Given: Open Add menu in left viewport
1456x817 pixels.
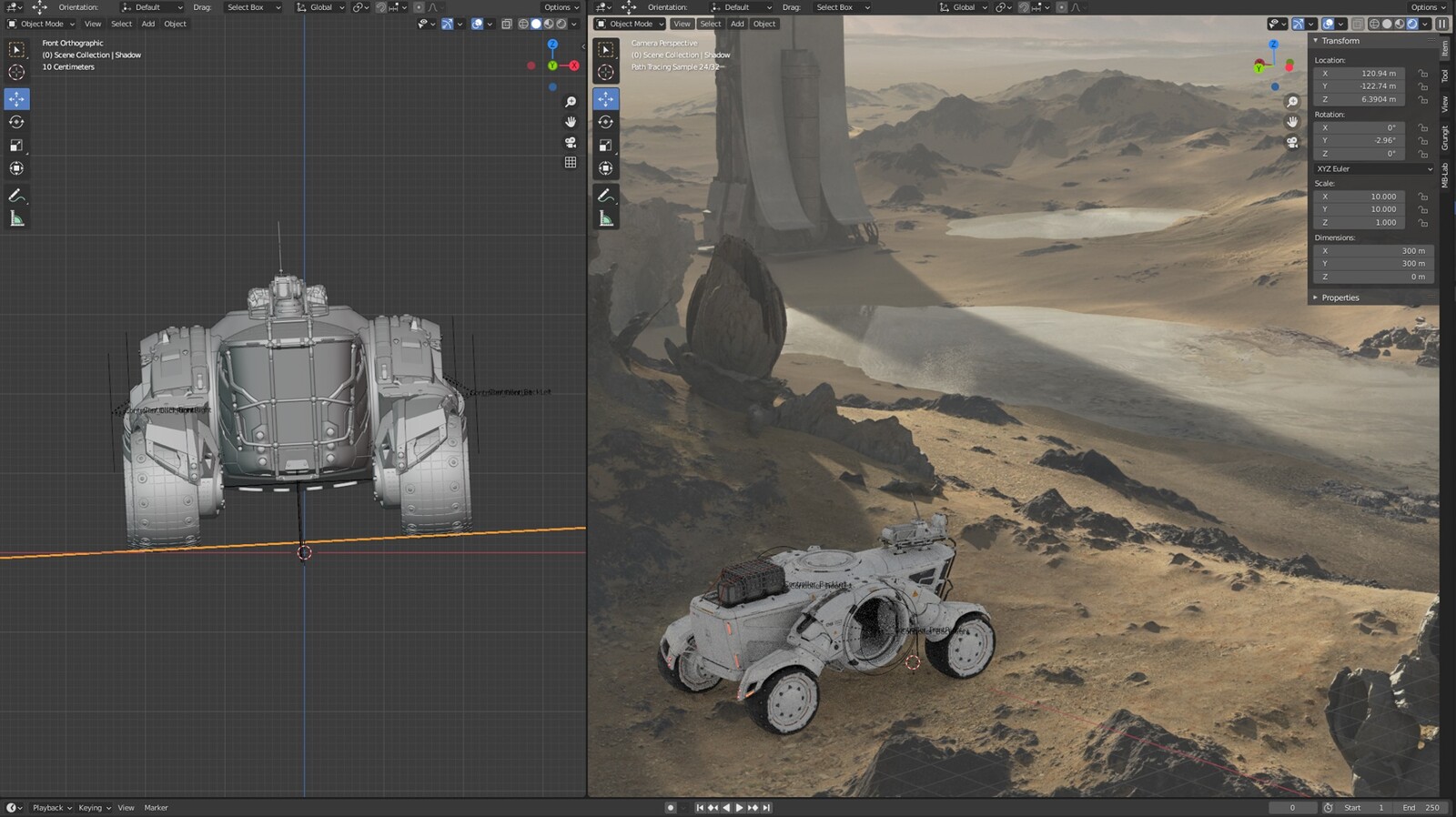Looking at the screenshot, I should (x=148, y=24).
